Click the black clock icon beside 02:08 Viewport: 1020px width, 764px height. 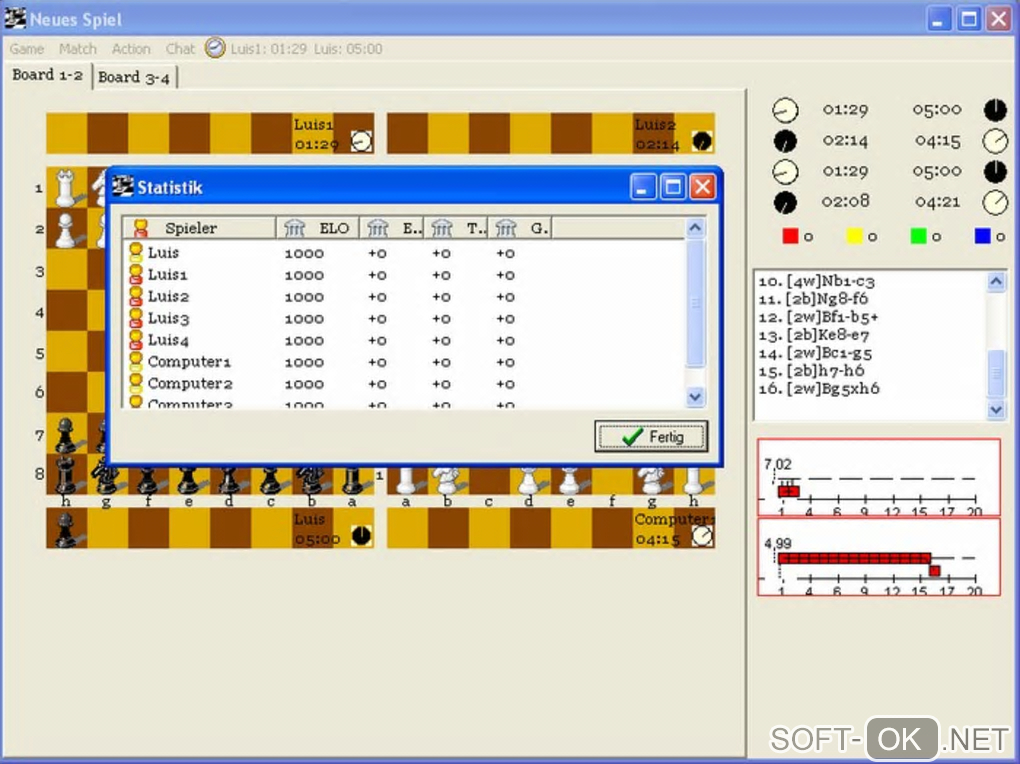tap(785, 202)
